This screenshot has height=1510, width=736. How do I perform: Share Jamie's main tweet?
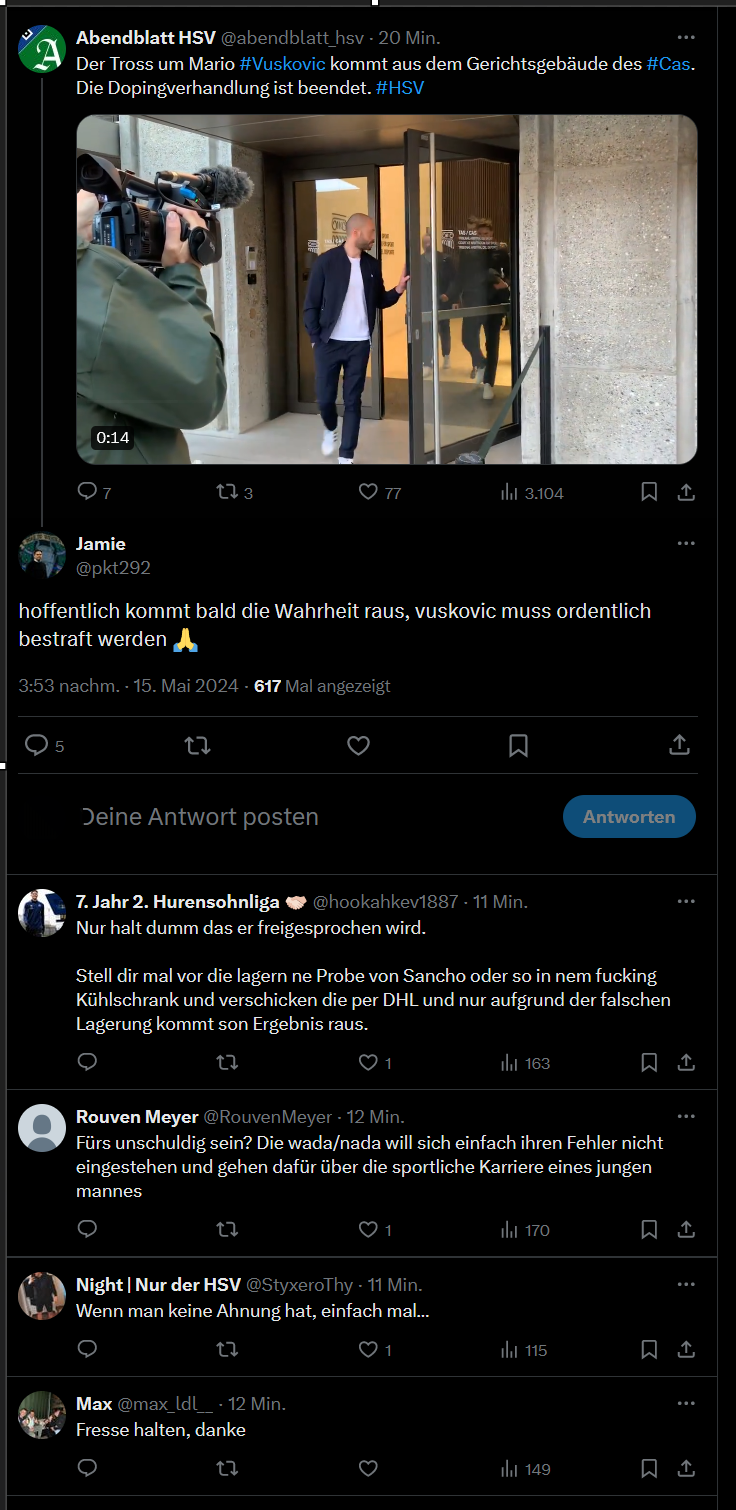click(x=679, y=745)
